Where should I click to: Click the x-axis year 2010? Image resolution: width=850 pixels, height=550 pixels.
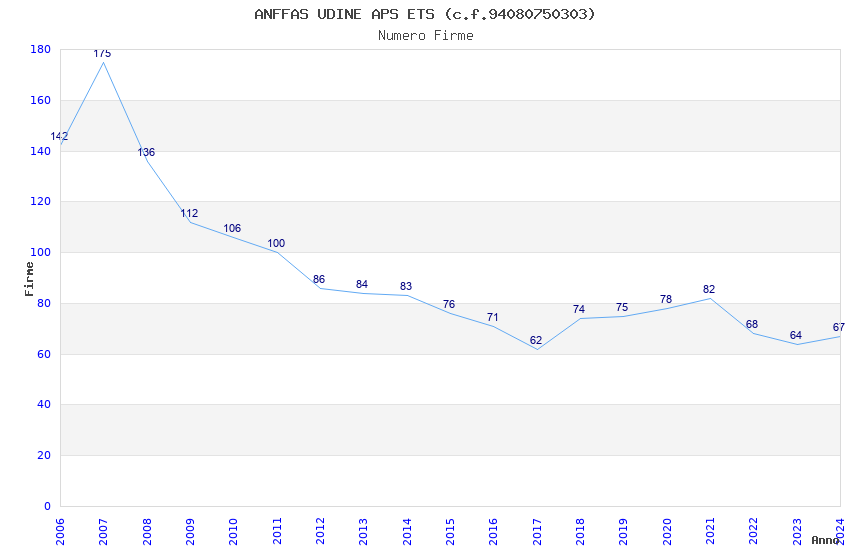[x=233, y=532]
